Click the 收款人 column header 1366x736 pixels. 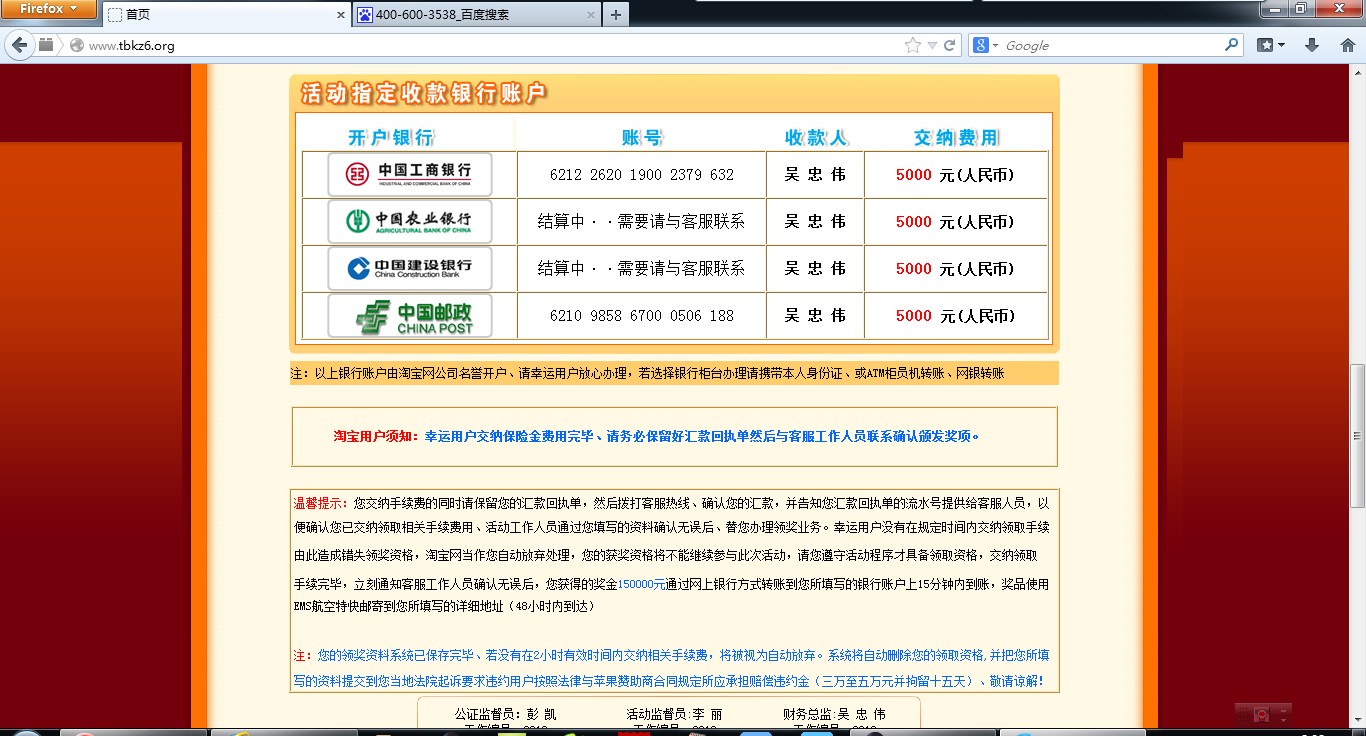click(x=817, y=138)
